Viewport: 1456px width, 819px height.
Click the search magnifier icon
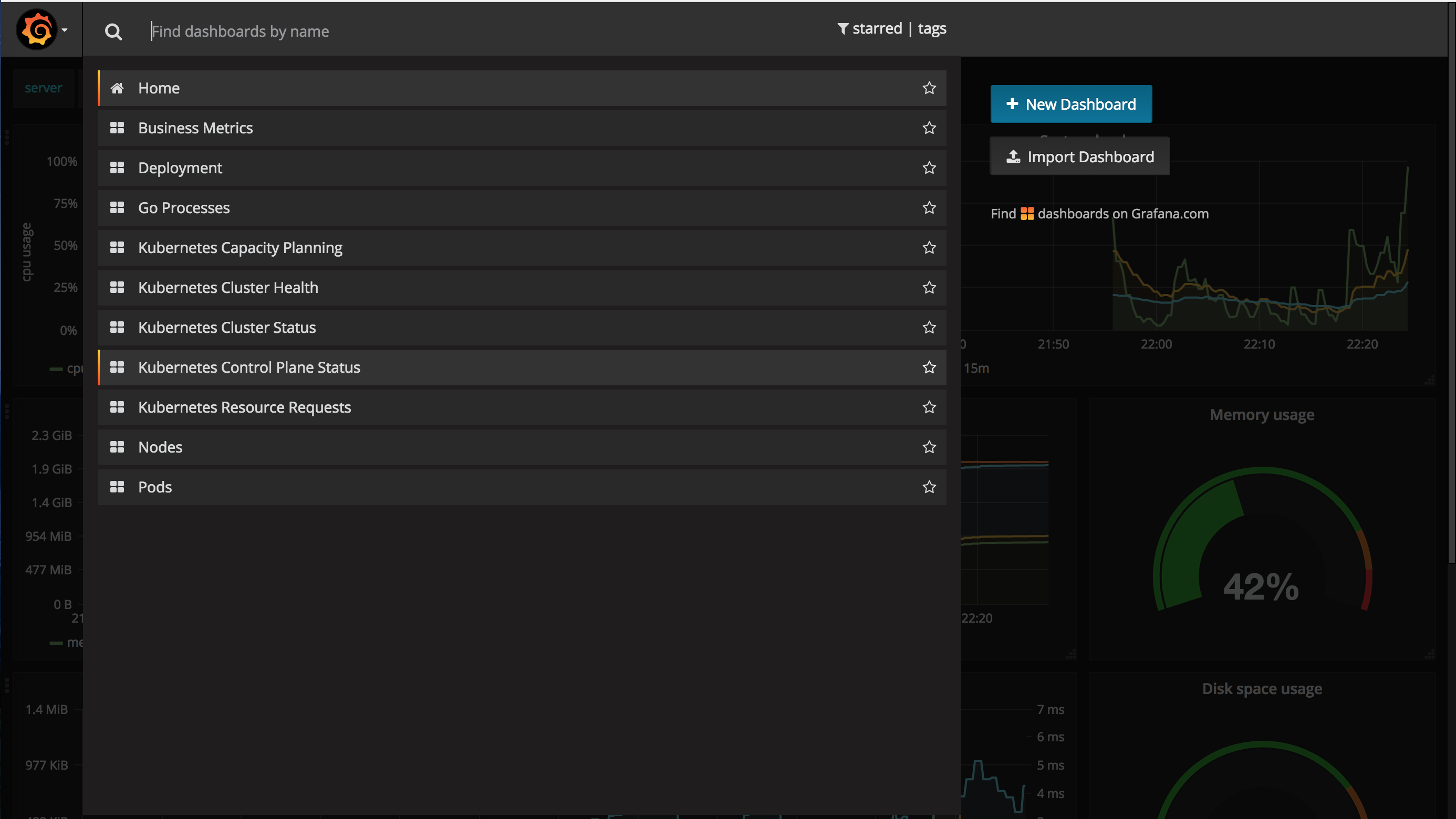point(113,31)
